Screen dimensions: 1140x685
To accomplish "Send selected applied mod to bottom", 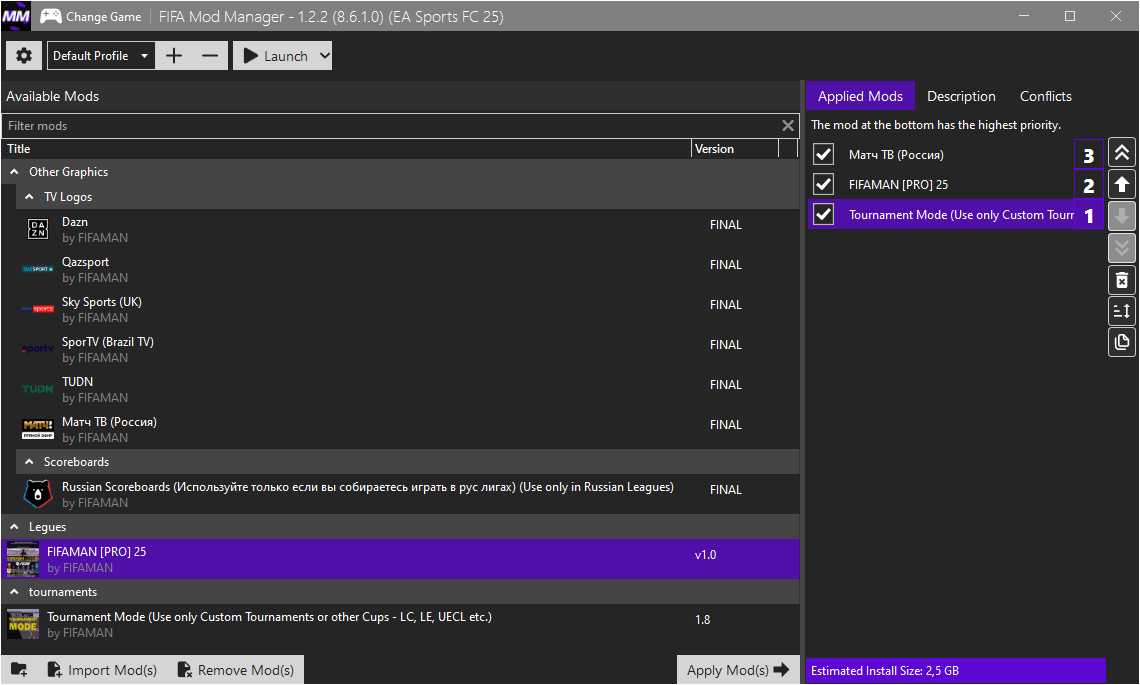I will [x=1122, y=248].
